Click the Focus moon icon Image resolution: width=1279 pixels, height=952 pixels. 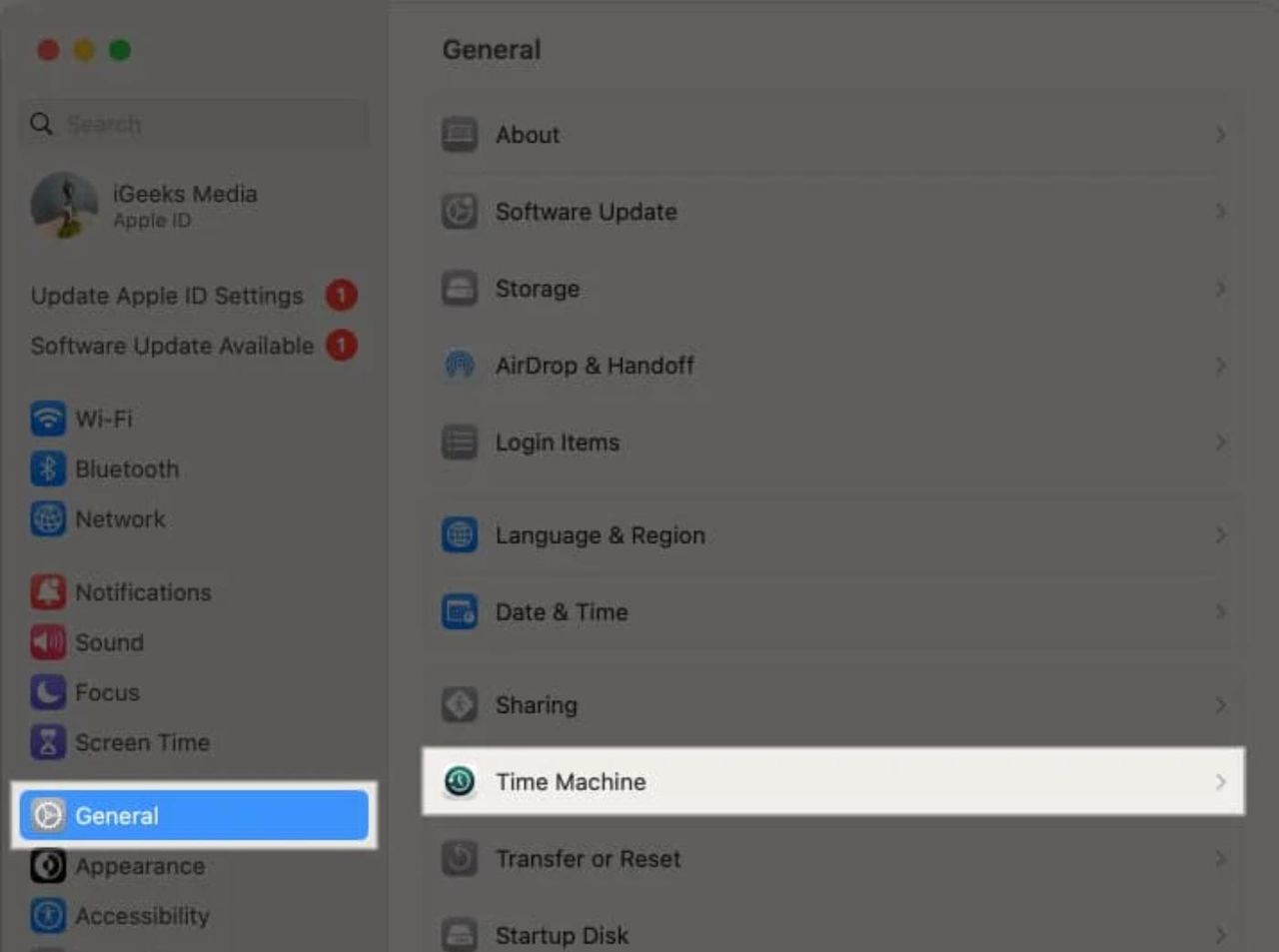[48, 692]
